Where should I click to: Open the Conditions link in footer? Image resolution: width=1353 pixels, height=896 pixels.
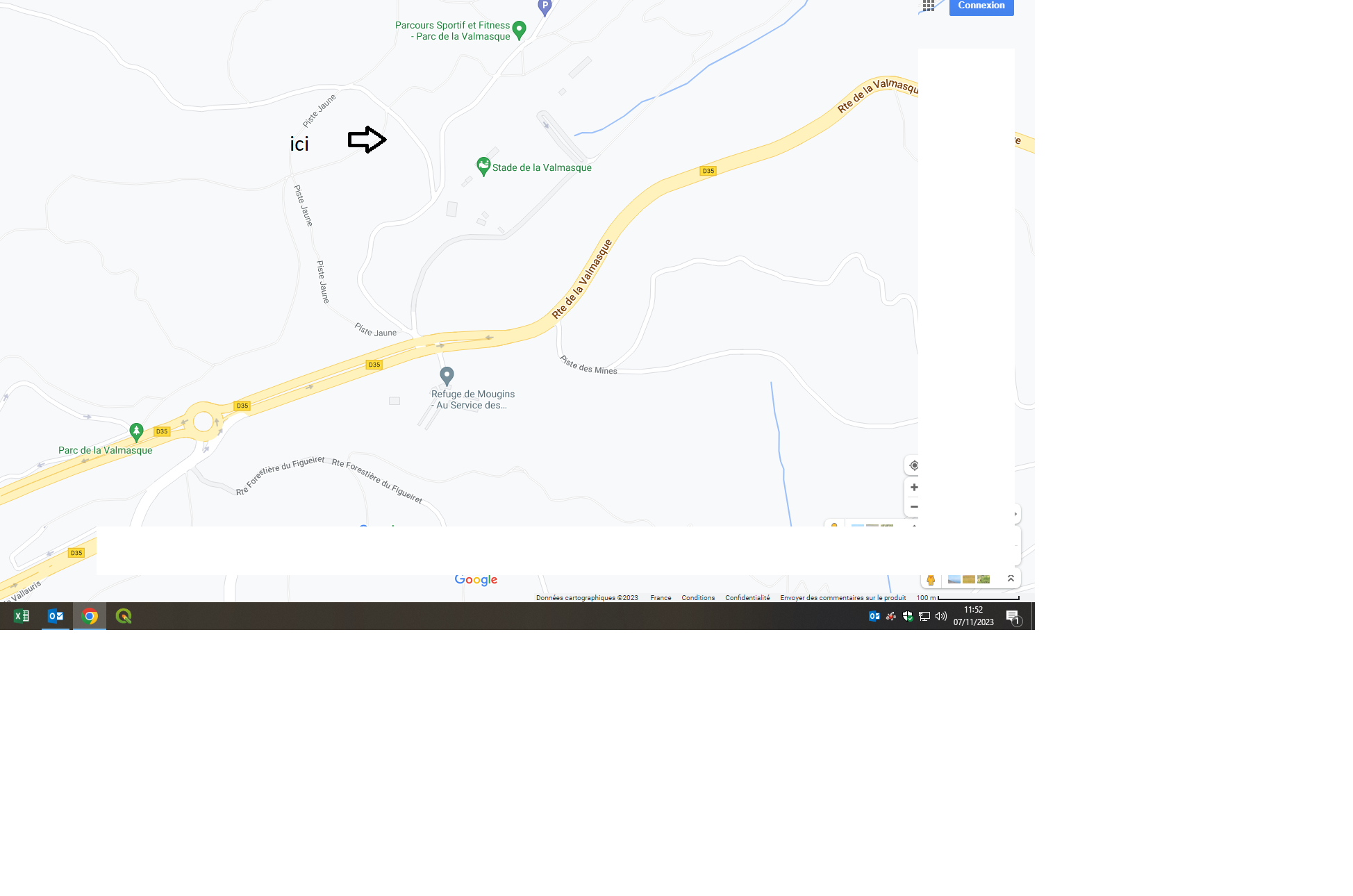[x=698, y=598]
